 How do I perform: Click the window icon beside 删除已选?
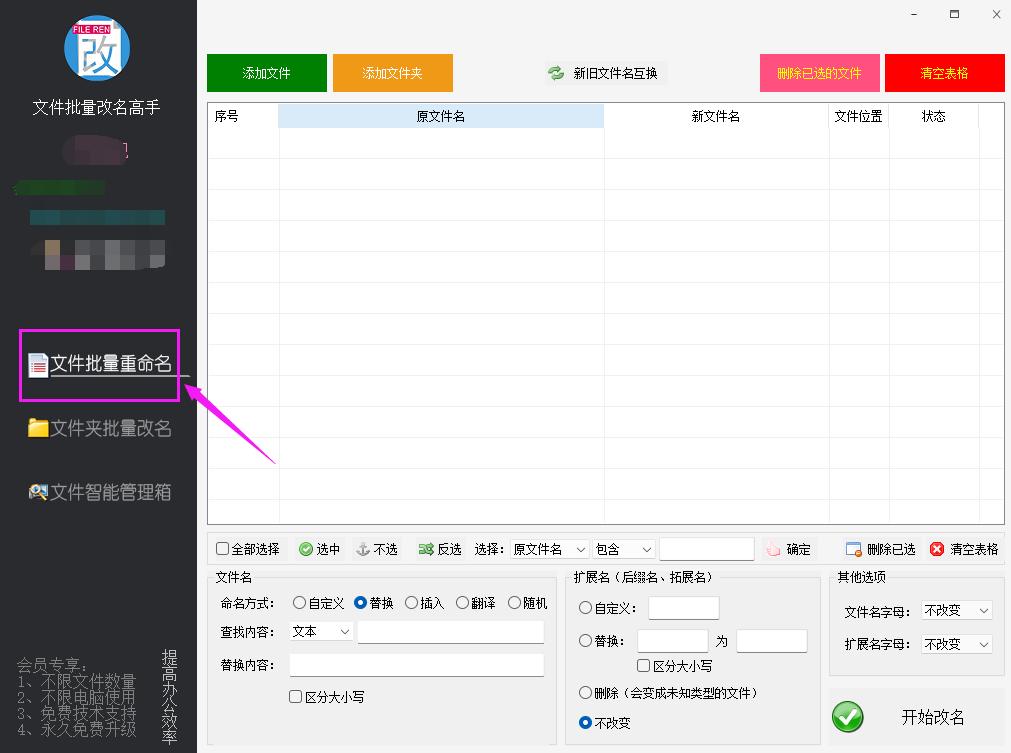[854, 549]
